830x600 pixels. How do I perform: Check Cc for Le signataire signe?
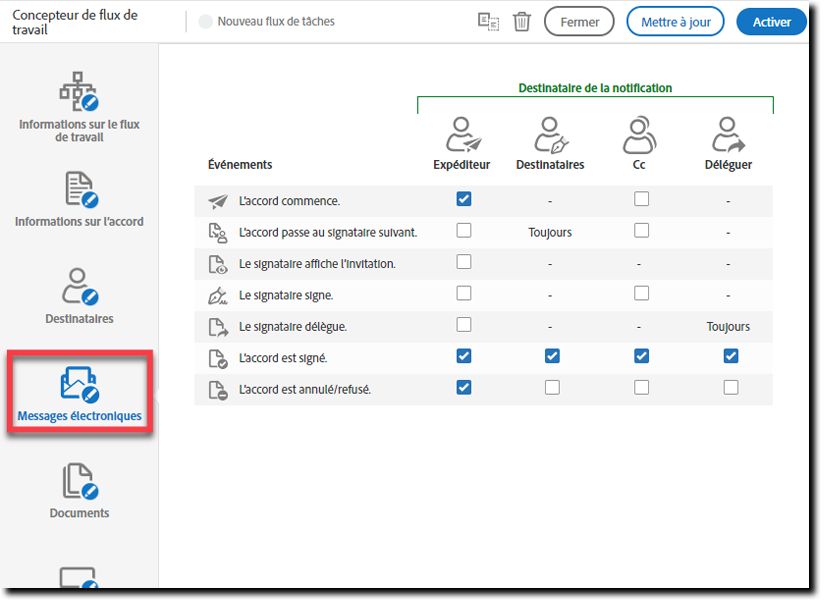(642, 293)
